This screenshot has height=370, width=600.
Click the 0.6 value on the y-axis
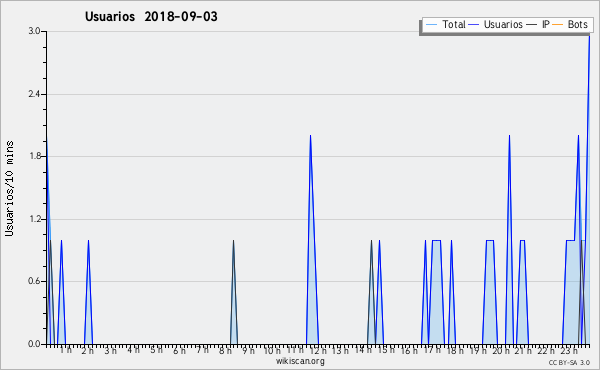[34, 281]
